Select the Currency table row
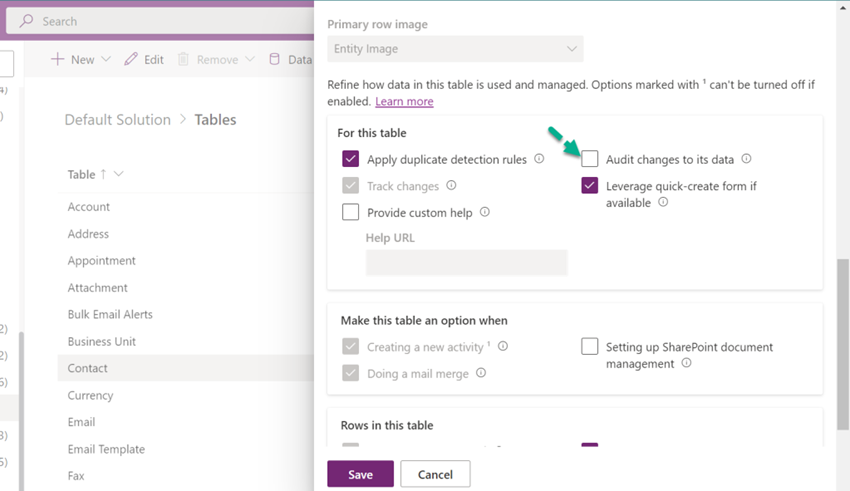This screenshot has height=491, width=850. [x=185, y=395]
